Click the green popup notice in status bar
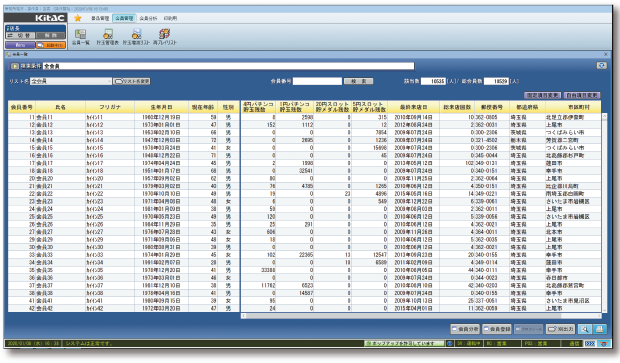The height and width of the screenshot is (363, 620). pyautogui.click(x=404, y=344)
